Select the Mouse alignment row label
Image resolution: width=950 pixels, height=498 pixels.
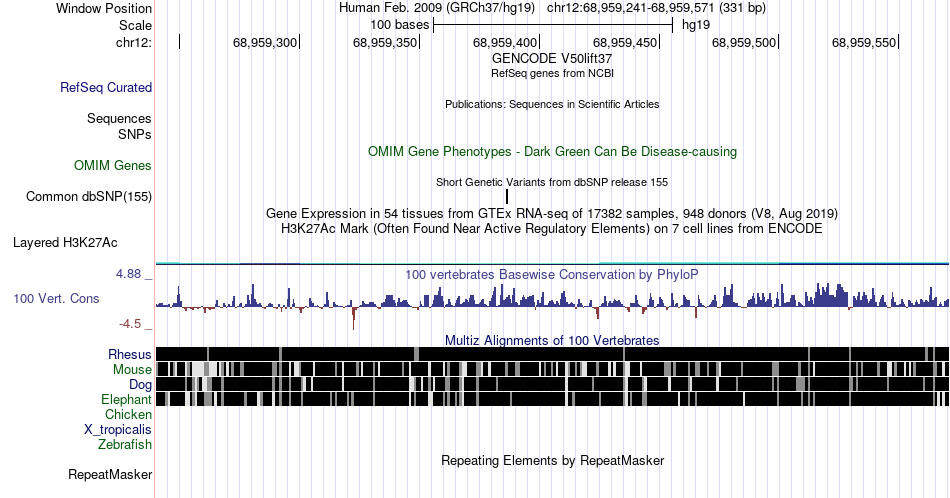point(132,370)
